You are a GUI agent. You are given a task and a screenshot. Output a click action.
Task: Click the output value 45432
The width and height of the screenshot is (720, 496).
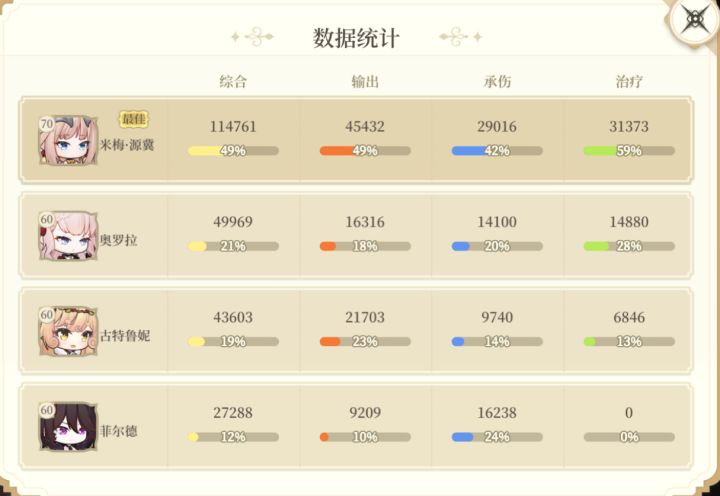(365, 126)
